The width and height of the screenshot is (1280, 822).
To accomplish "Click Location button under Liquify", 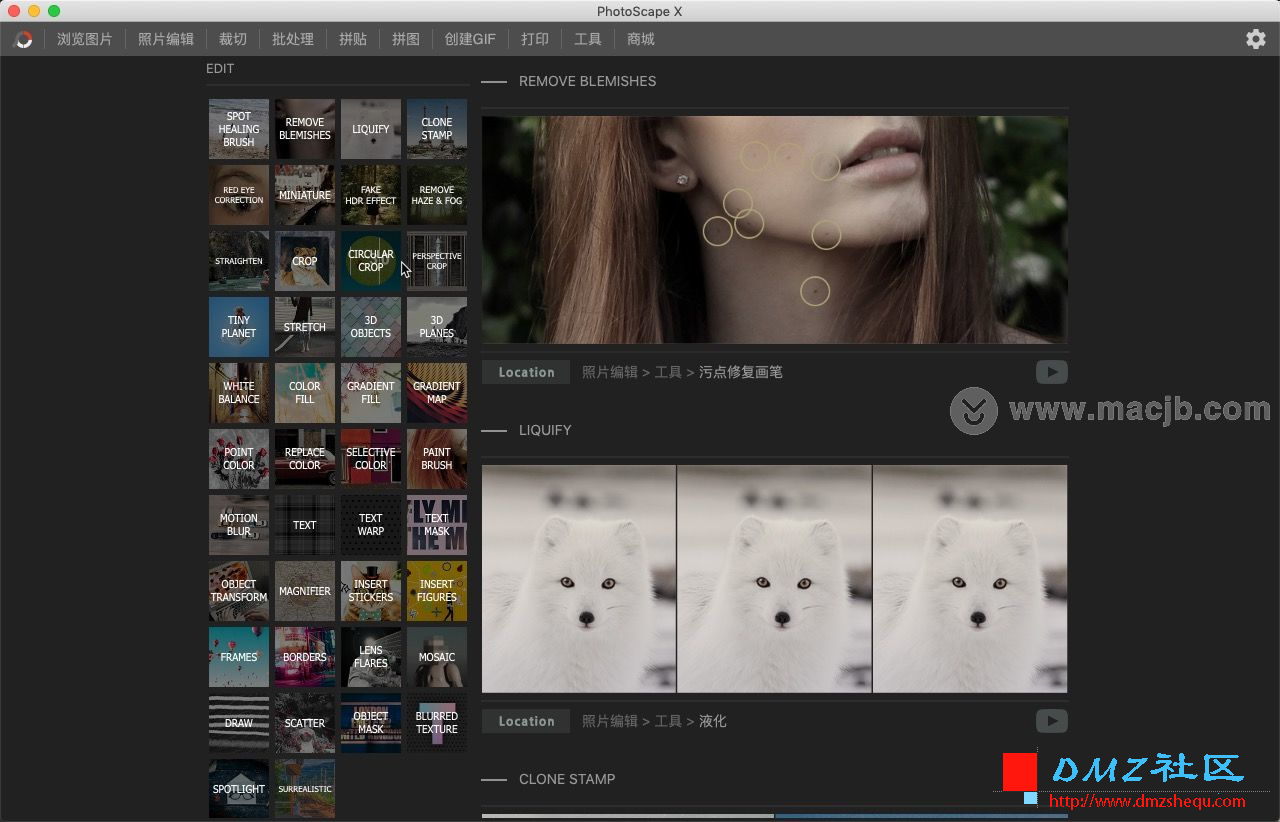I will [526, 721].
